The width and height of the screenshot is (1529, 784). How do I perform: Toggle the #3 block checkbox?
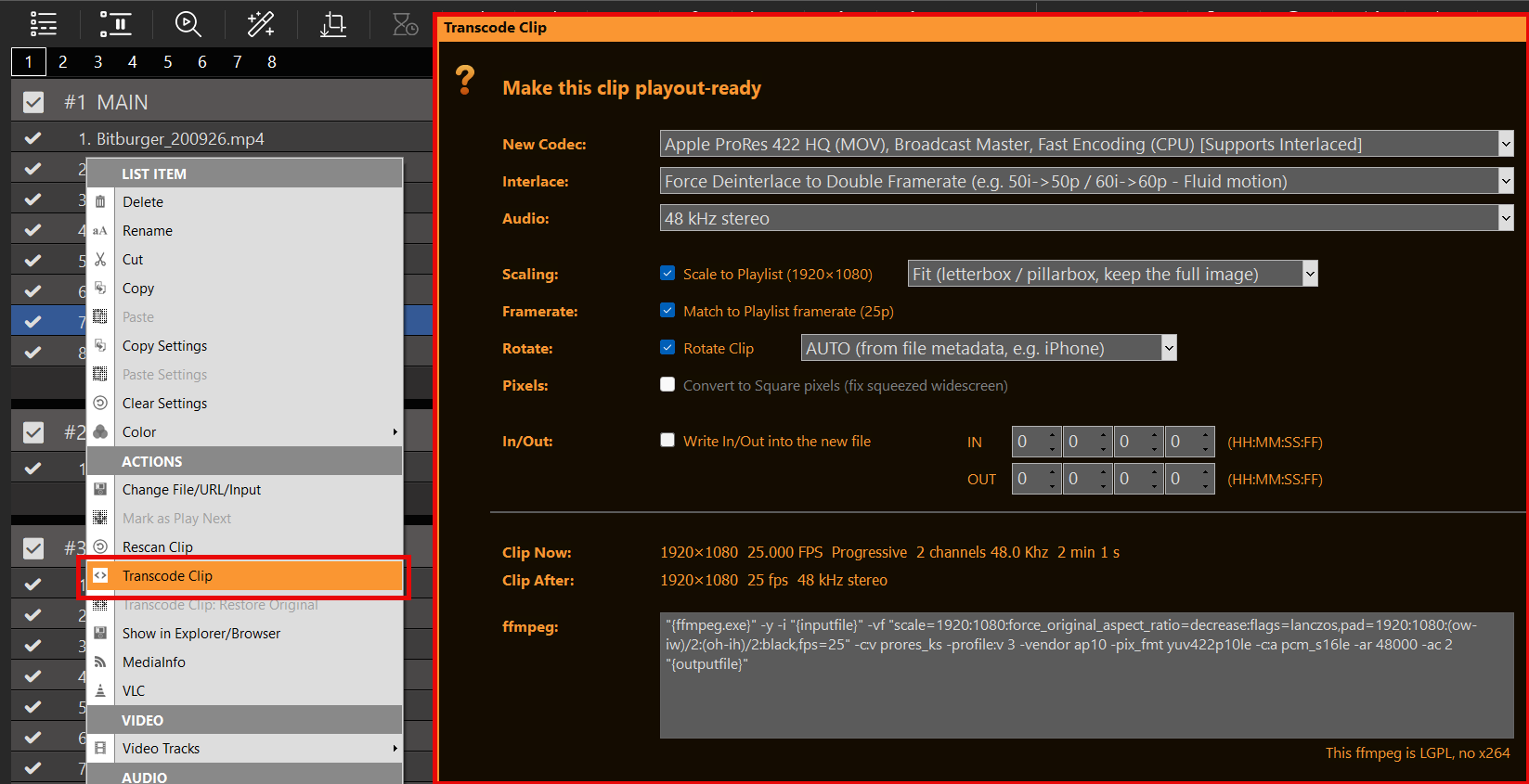(x=33, y=548)
